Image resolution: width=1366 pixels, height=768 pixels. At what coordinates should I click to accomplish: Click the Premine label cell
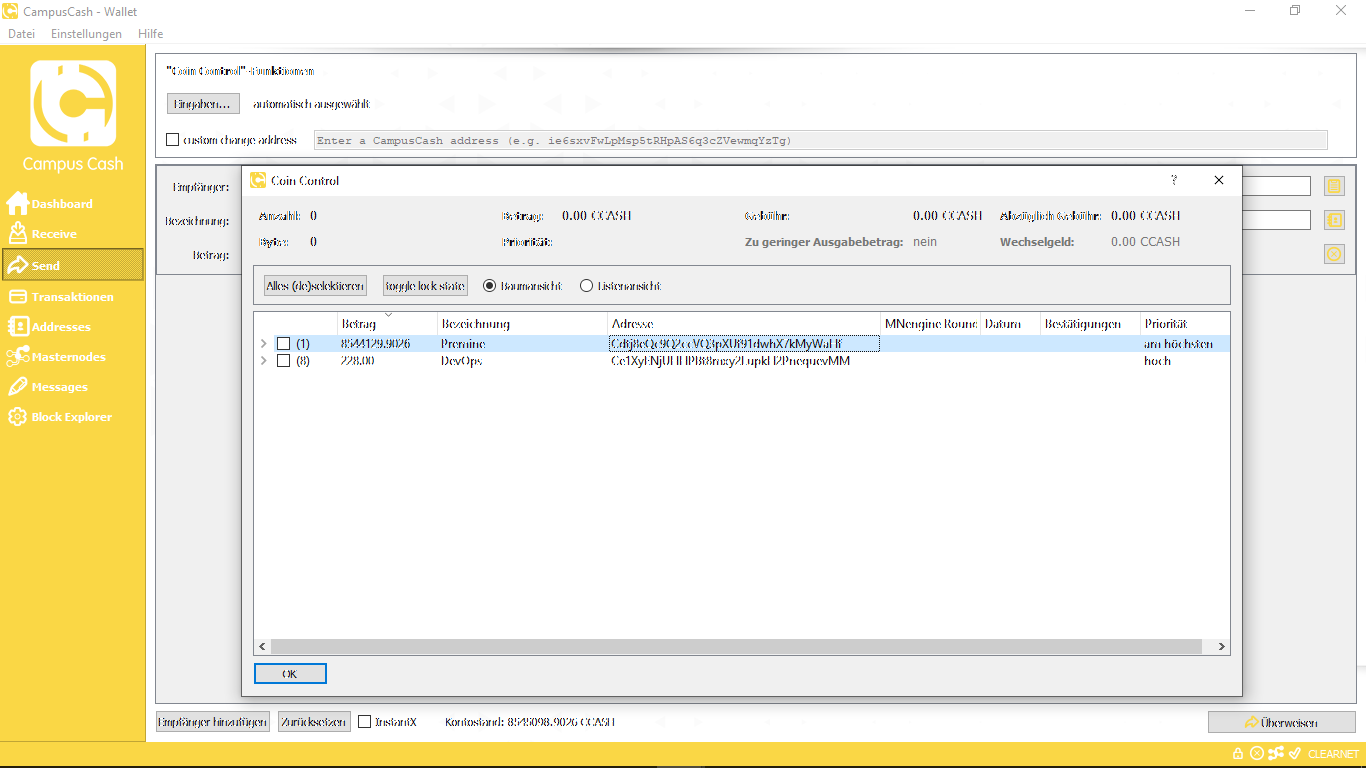pyautogui.click(x=523, y=344)
